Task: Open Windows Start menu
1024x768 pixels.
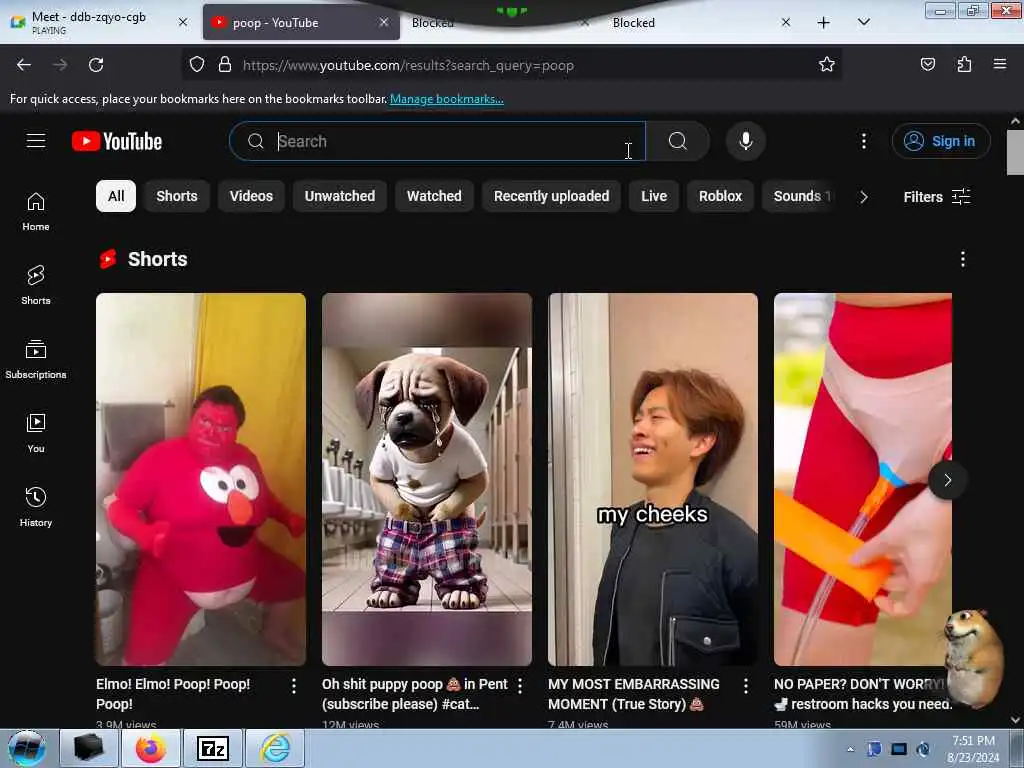Action: point(27,748)
